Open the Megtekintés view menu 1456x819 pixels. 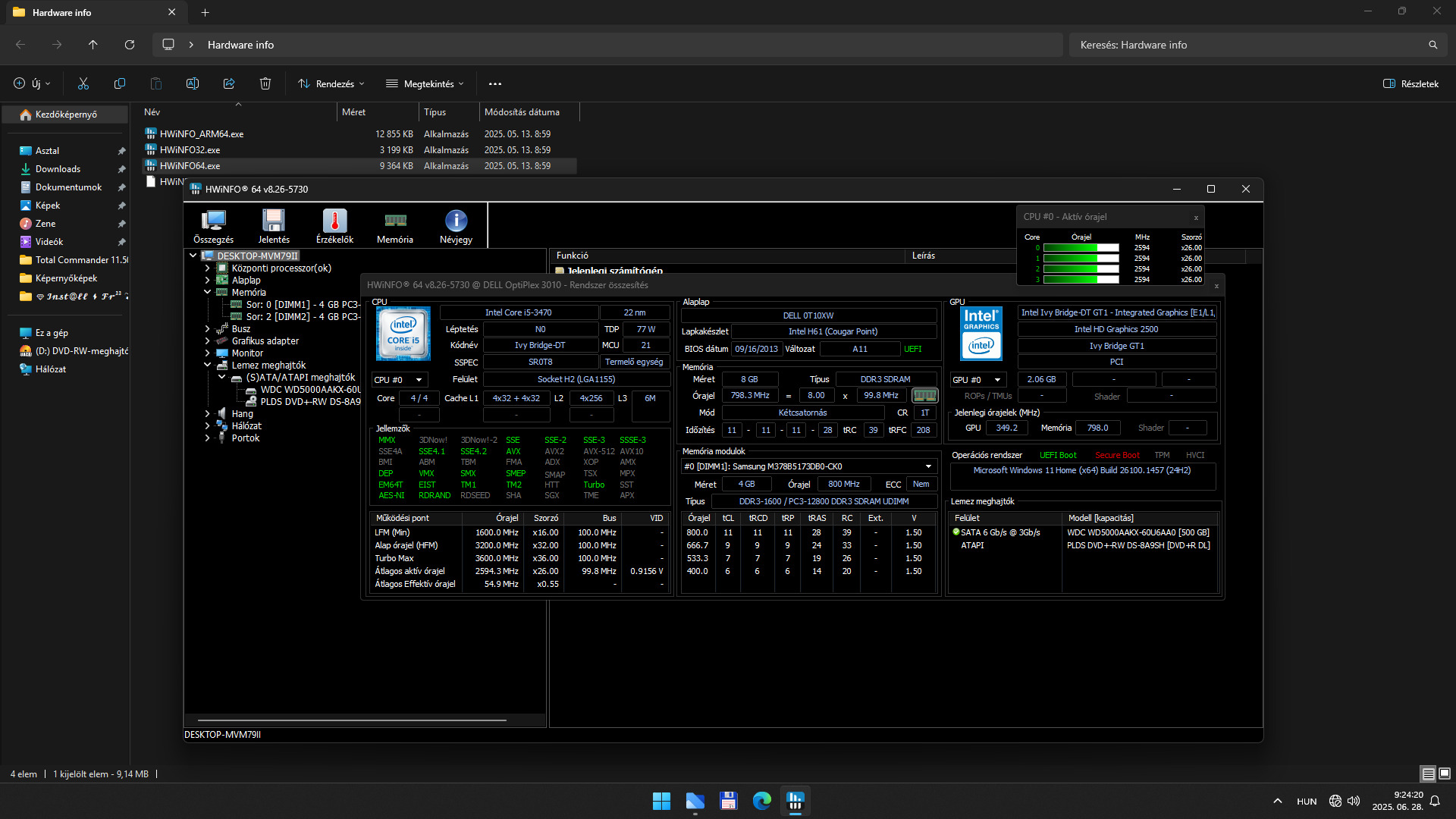(425, 84)
